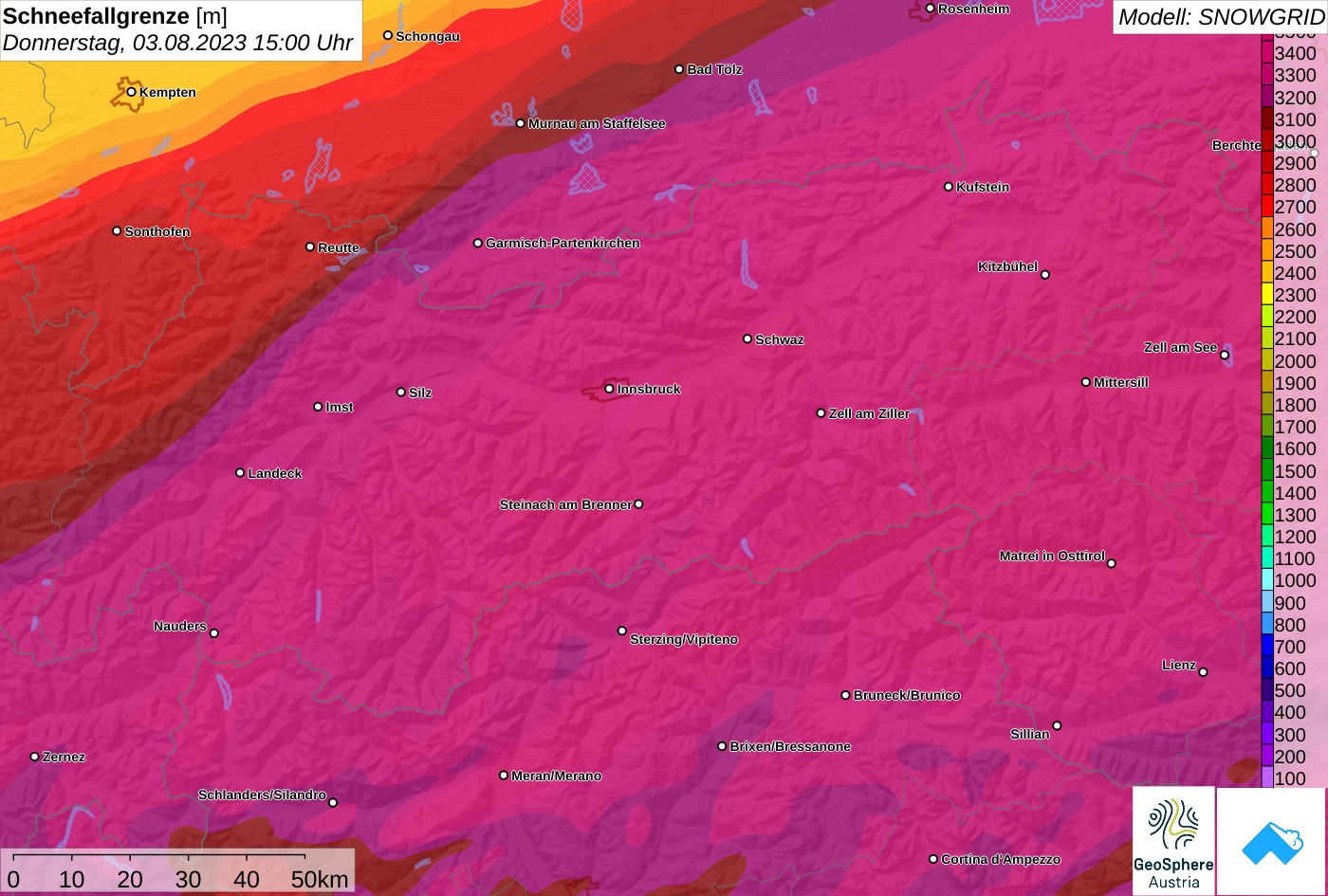Click the Modell: SNOWGRID label

pyautogui.click(x=1221, y=16)
